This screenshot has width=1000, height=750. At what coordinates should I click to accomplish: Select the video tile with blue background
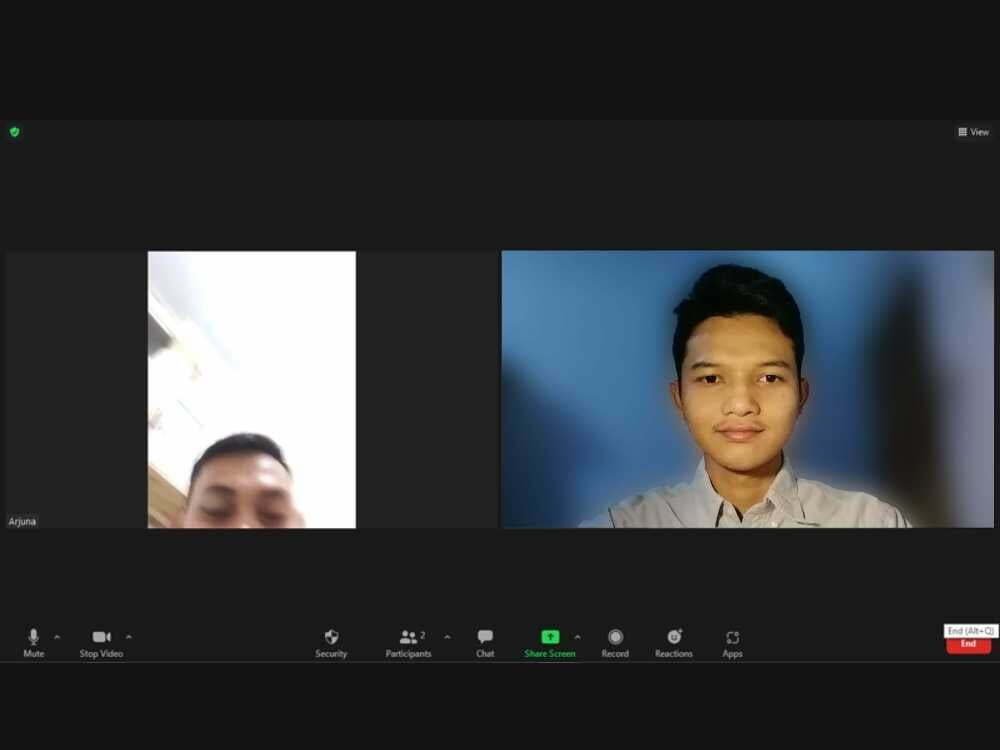pyautogui.click(x=747, y=389)
